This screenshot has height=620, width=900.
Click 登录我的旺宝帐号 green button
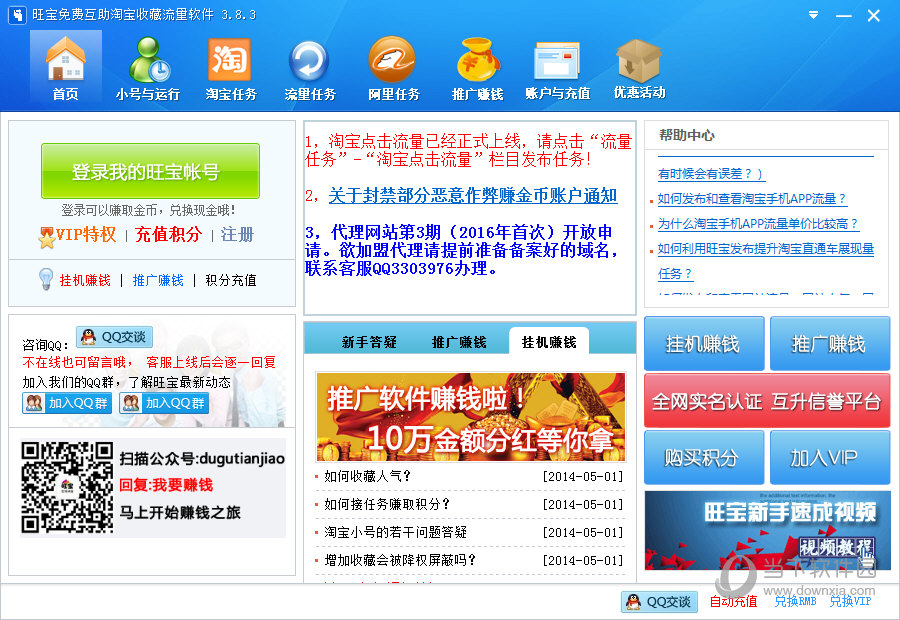point(150,171)
